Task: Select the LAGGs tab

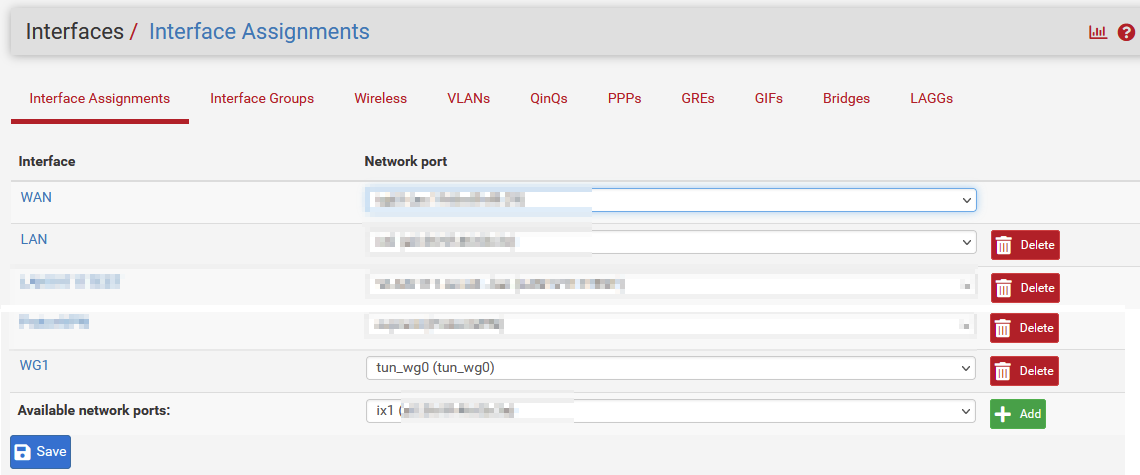Action: click(931, 99)
